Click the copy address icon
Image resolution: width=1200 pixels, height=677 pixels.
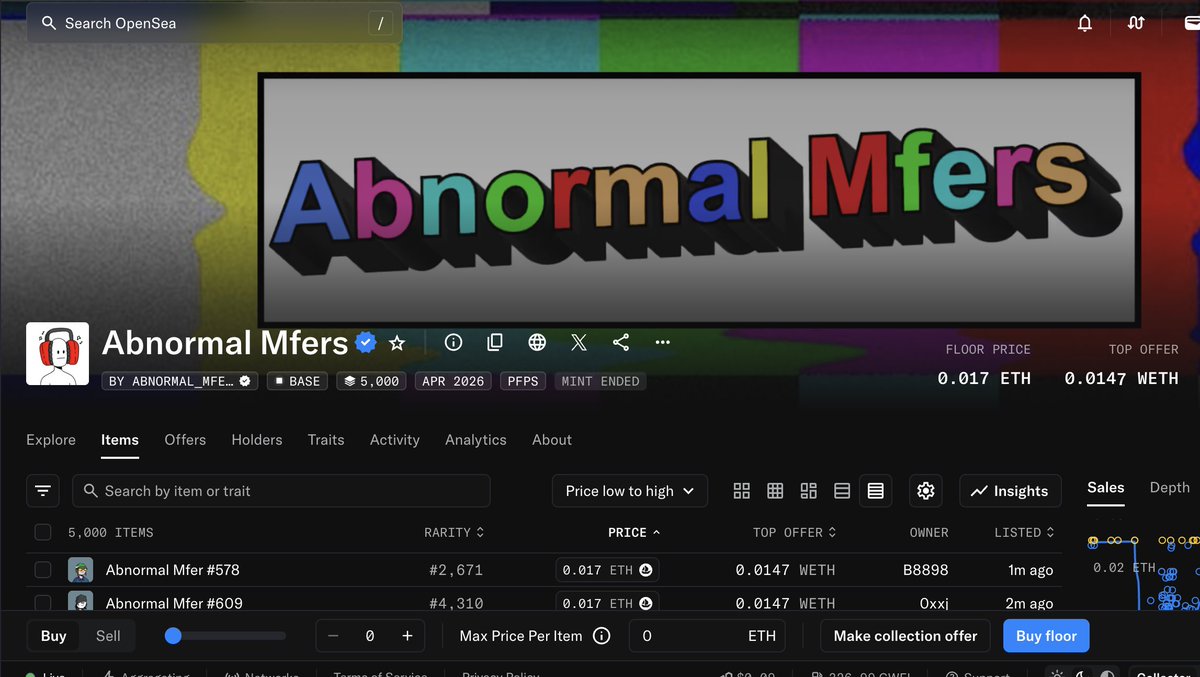(495, 342)
